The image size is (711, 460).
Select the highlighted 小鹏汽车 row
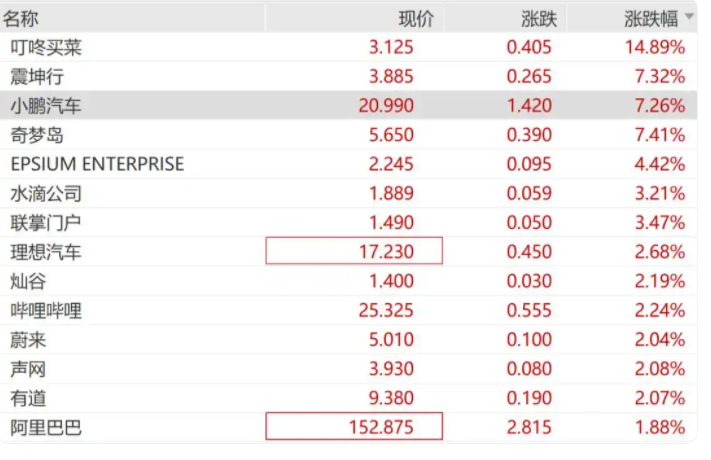[x=46, y=106]
